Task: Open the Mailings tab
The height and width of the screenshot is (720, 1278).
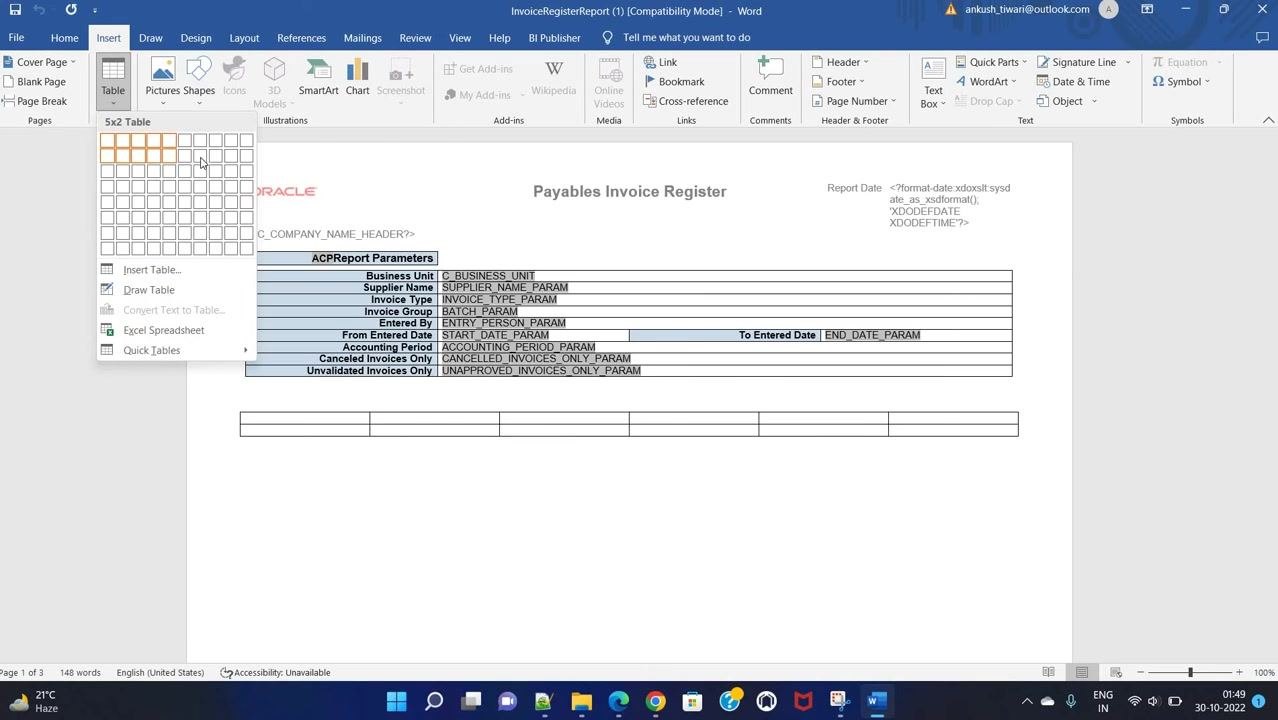Action: (362, 38)
